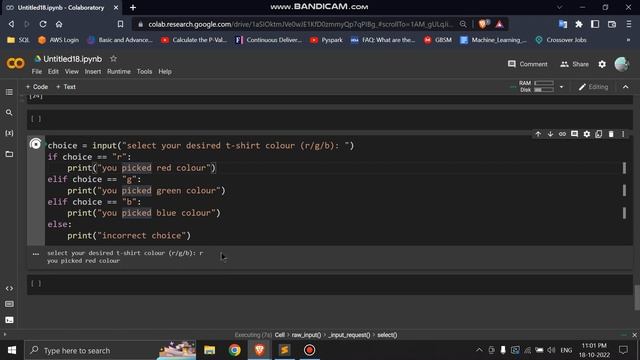Open the variables {x} panel
Screen dimensions: 640x360
9,133
